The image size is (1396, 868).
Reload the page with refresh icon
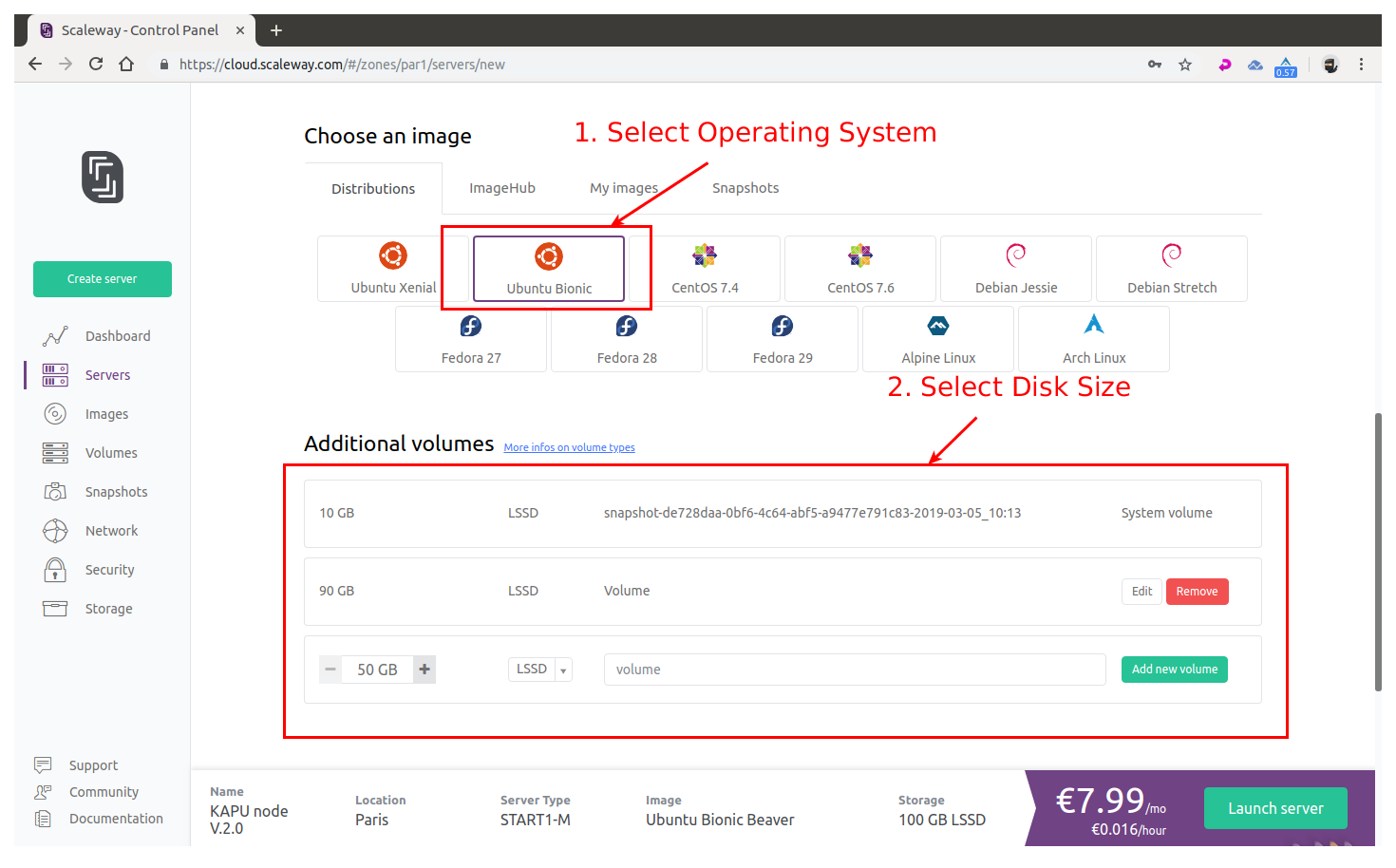click(96, 64)
